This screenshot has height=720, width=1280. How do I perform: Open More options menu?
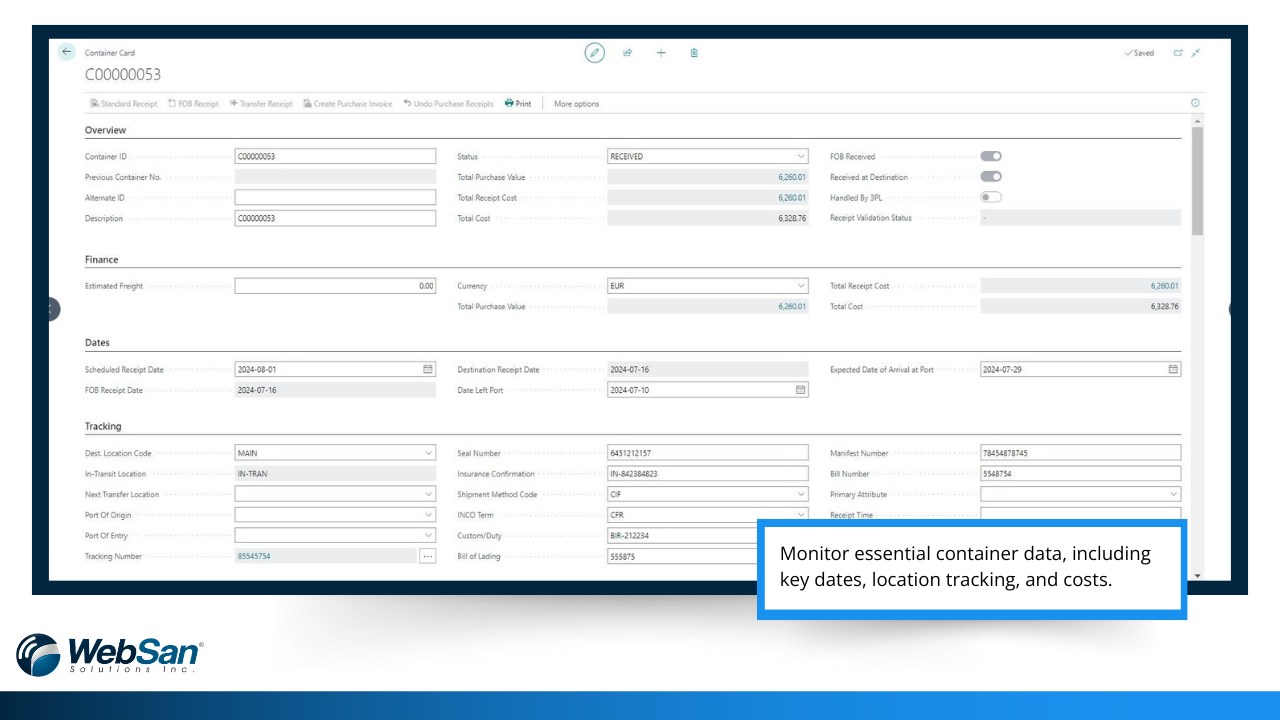(577, 104)
